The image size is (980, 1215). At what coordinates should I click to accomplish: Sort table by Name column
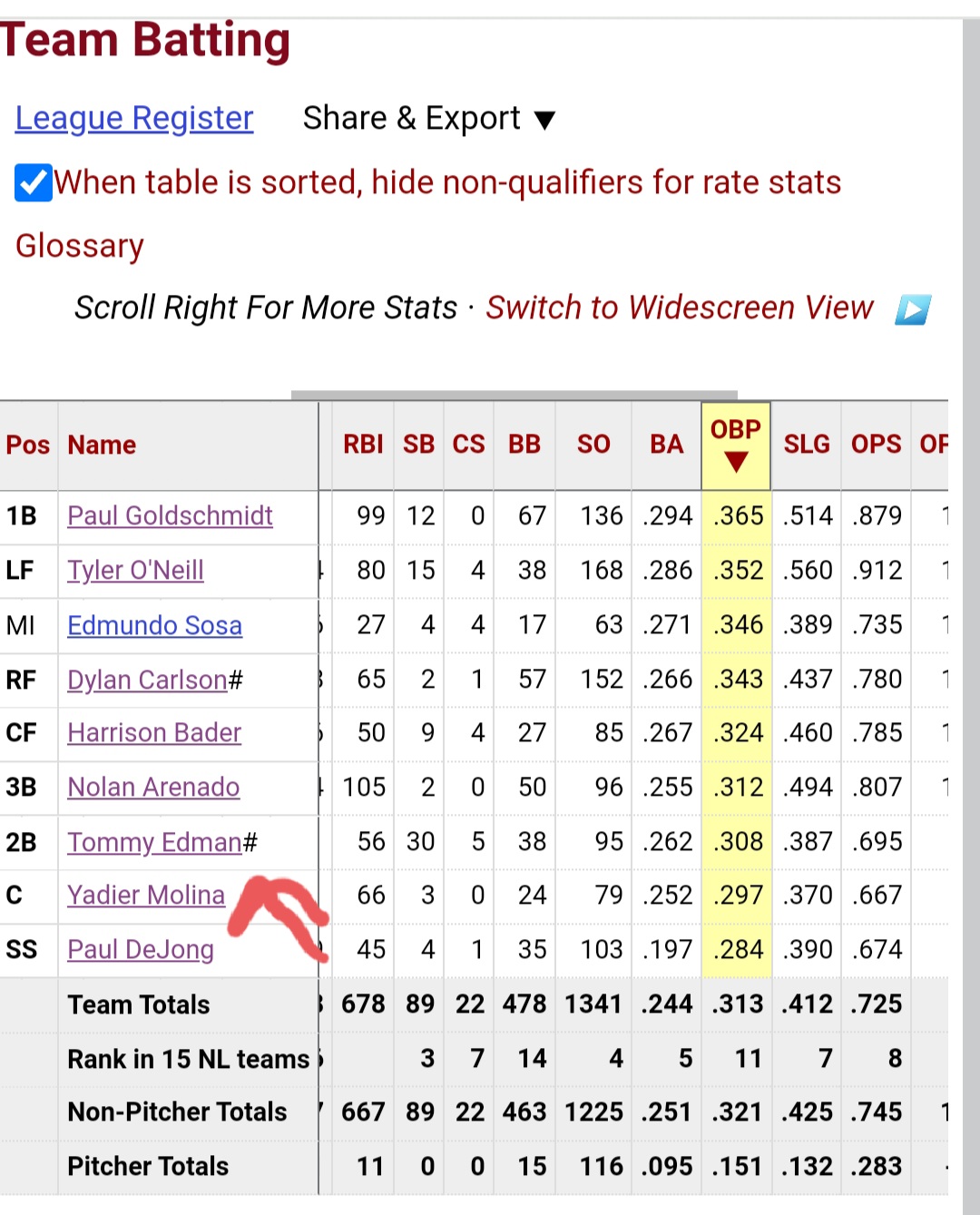(102, 445)
